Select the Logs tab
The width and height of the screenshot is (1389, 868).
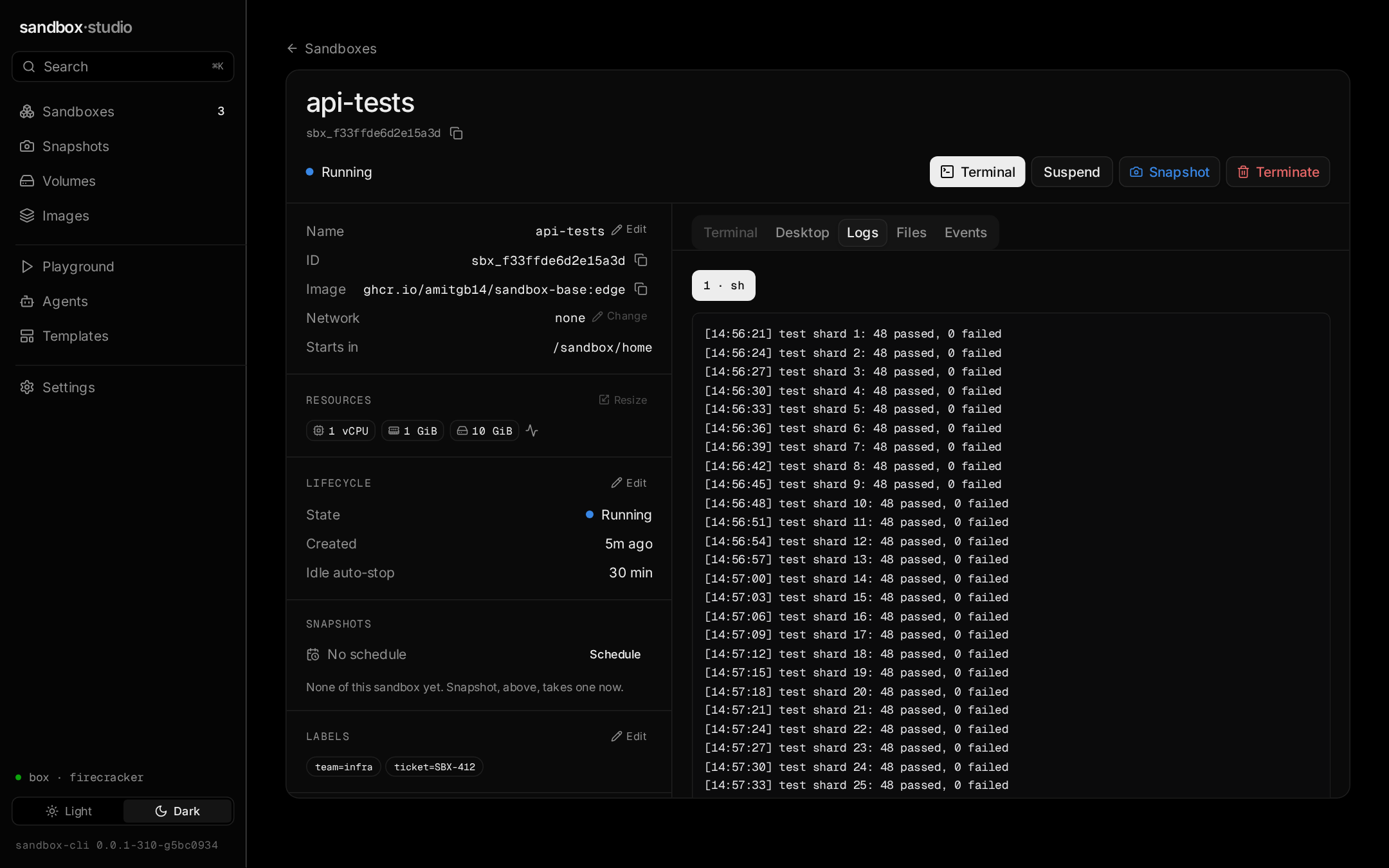(862, 232)
